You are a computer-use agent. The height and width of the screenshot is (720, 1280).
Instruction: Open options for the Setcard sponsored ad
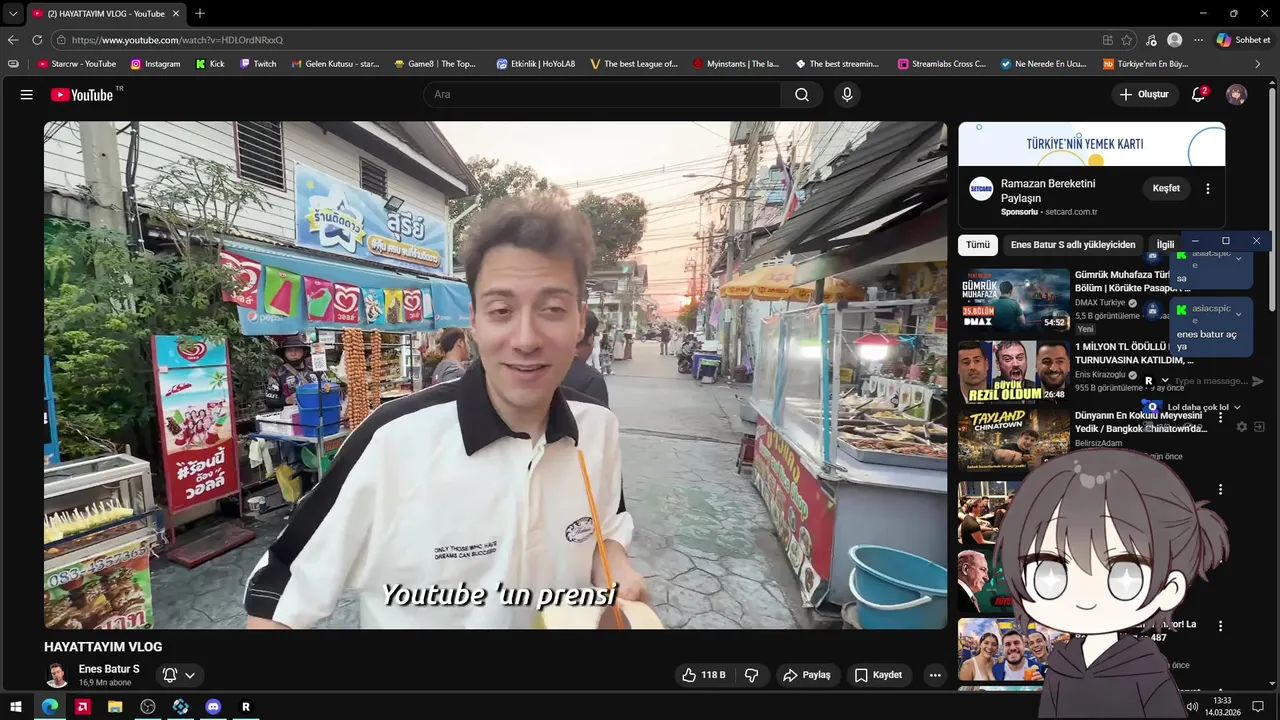click(1208, 189)
